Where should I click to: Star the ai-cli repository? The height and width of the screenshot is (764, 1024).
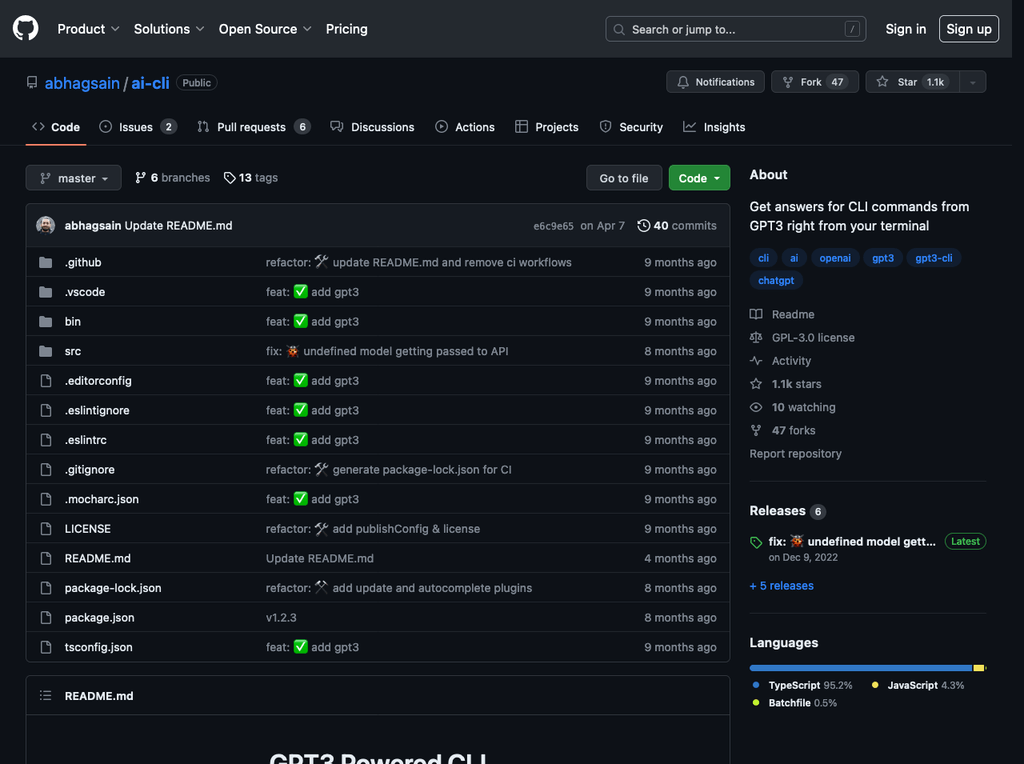coord(912,82)
